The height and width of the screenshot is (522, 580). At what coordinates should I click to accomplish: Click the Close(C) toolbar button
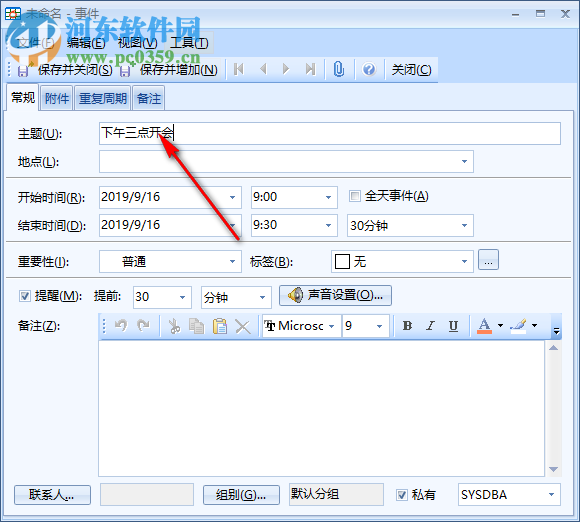tap(411, 70)
